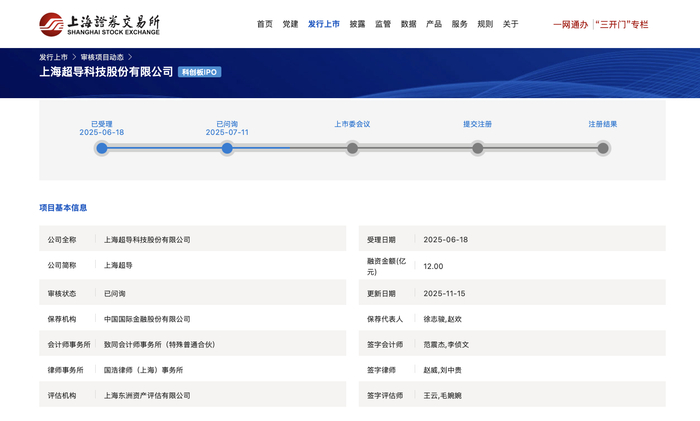
Task: Open the 关于 menu item
Action: pyautogui.click(x=511, y=24)
